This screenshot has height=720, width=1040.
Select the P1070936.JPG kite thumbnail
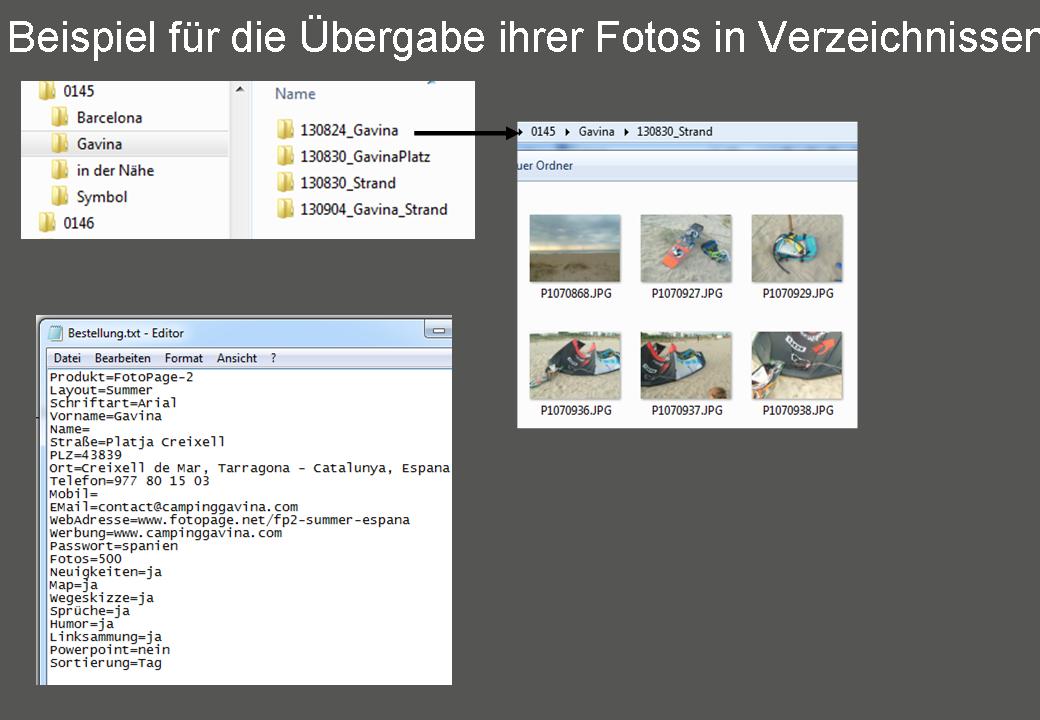575,366
